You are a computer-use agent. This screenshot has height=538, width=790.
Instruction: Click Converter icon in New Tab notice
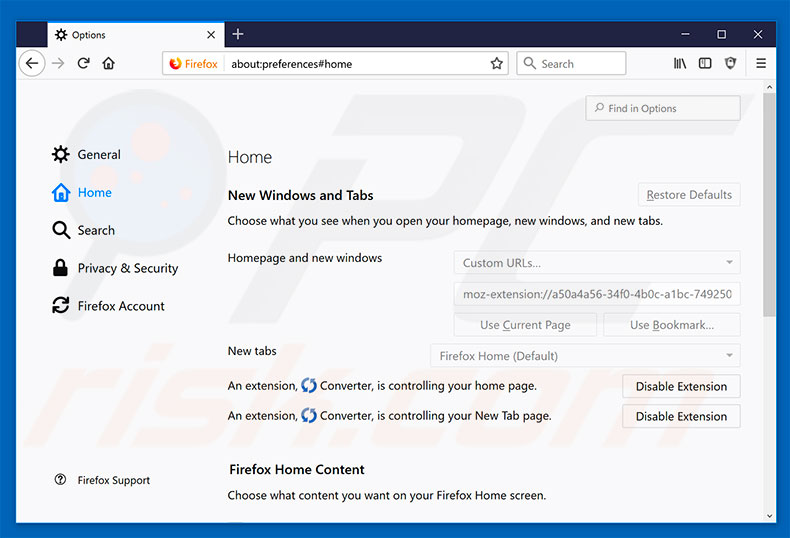(x=309, y=416)
